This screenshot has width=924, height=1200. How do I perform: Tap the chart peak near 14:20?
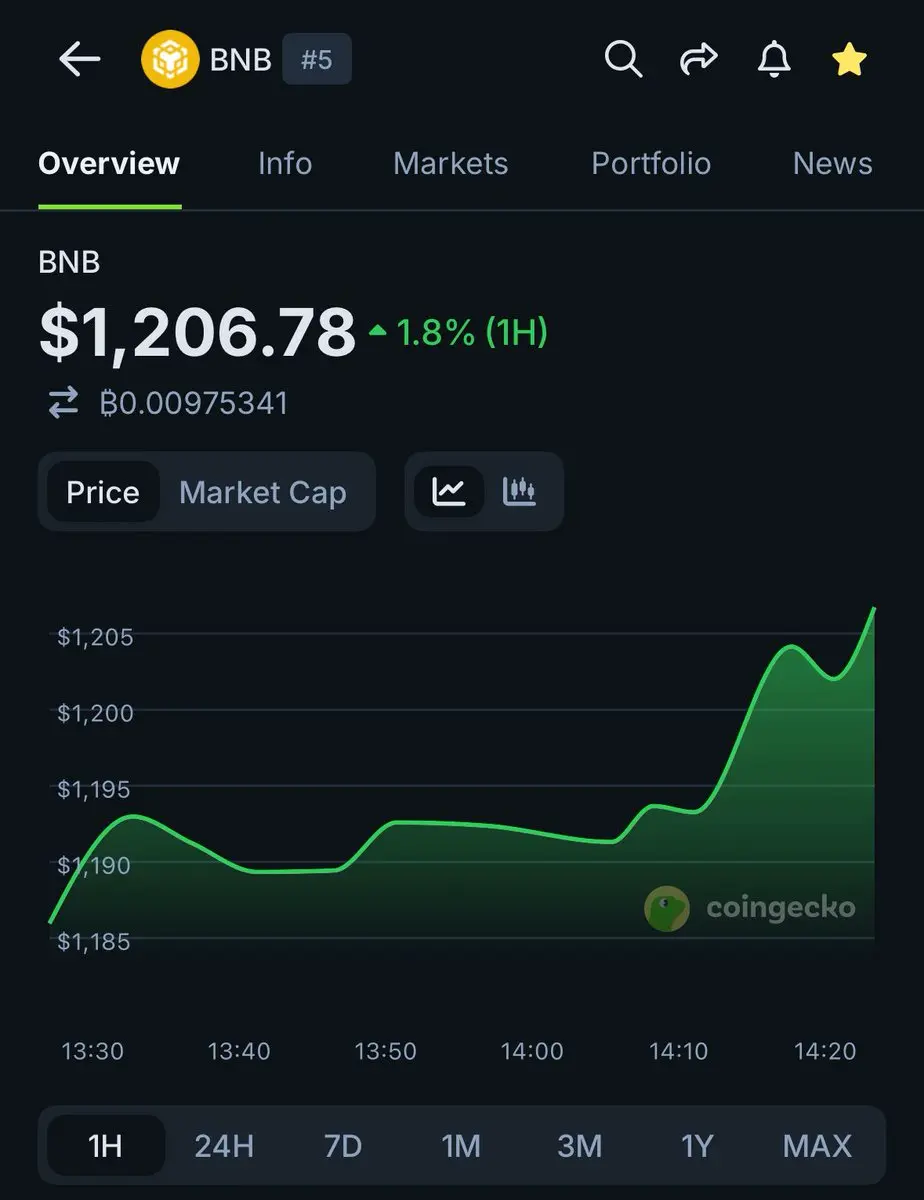coord(790,647)
